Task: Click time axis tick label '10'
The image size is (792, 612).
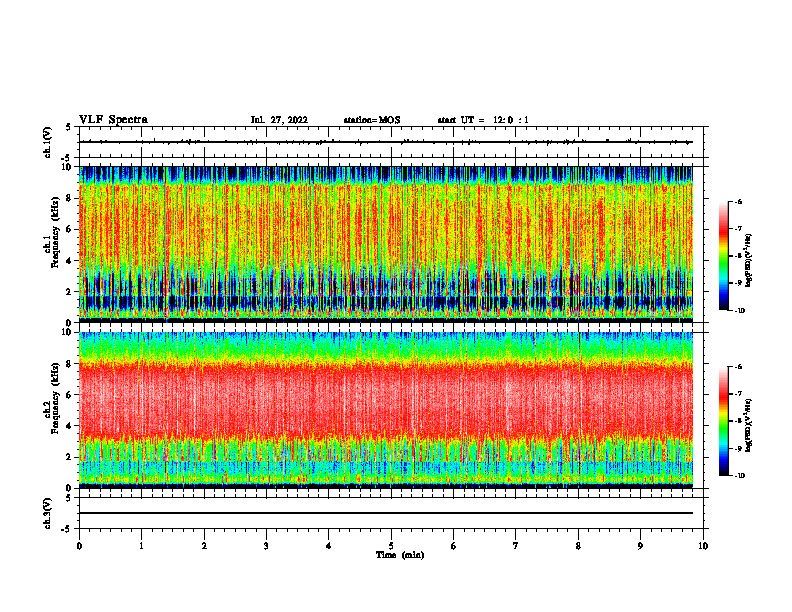Action: (703, 546)
